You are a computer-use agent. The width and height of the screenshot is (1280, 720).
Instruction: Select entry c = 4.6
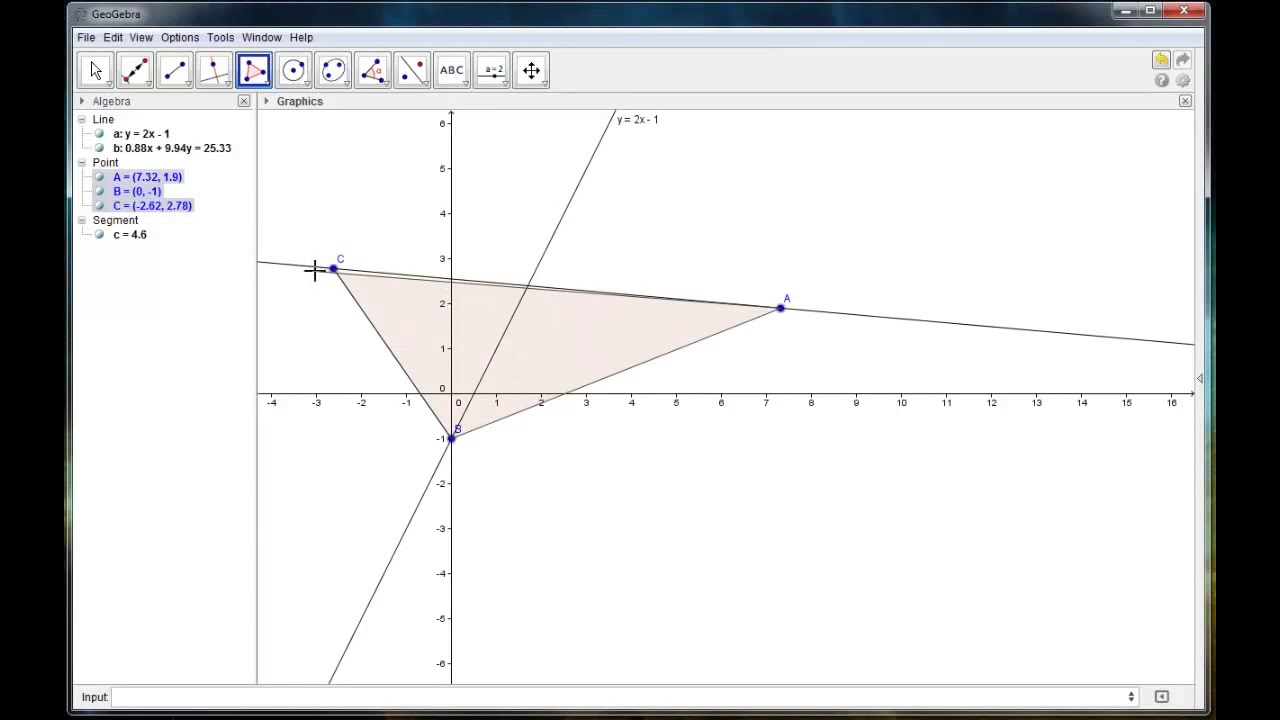click(130, 235)
